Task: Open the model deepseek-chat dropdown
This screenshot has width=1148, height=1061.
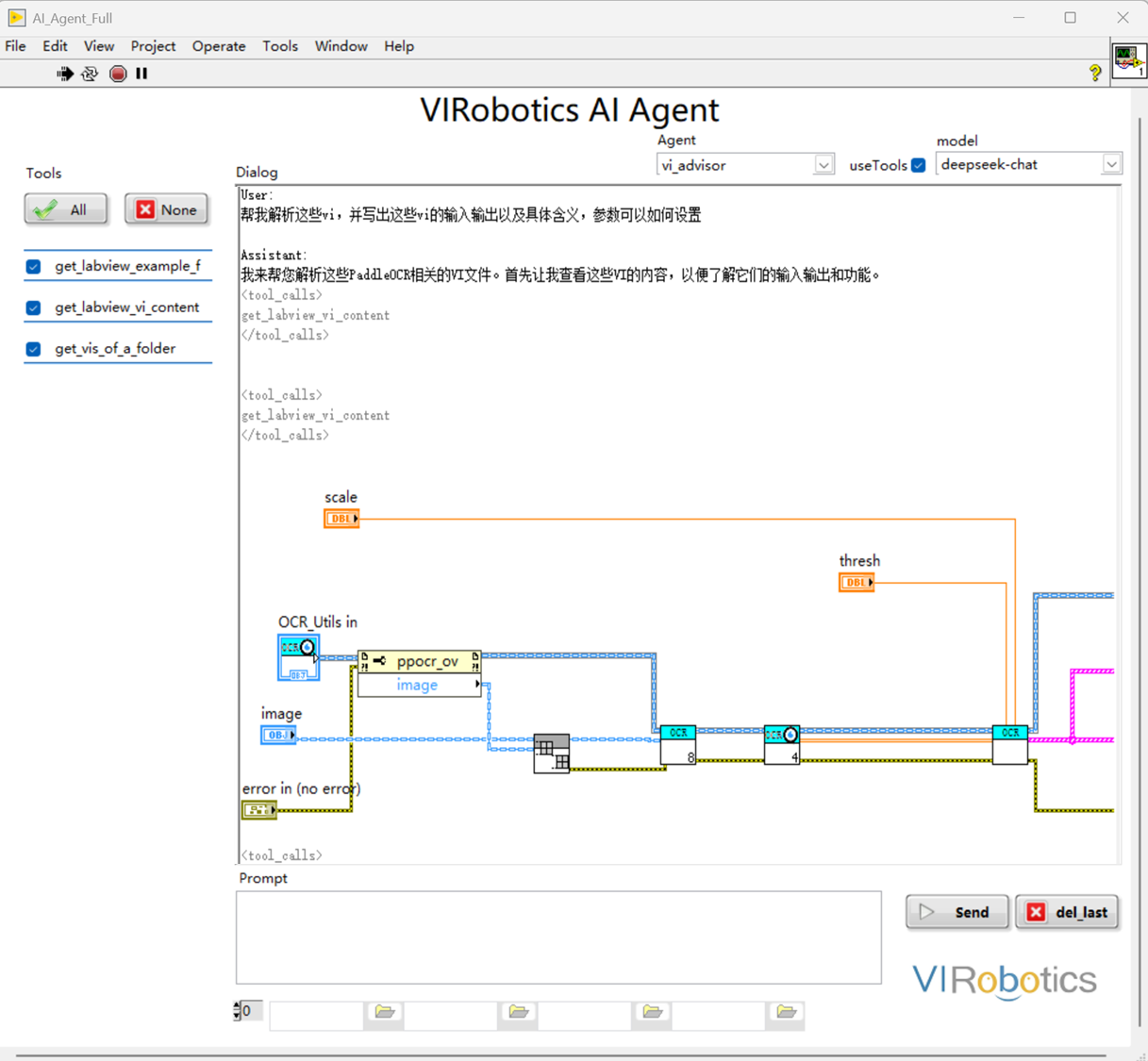Action: [x=1111, y=164]
